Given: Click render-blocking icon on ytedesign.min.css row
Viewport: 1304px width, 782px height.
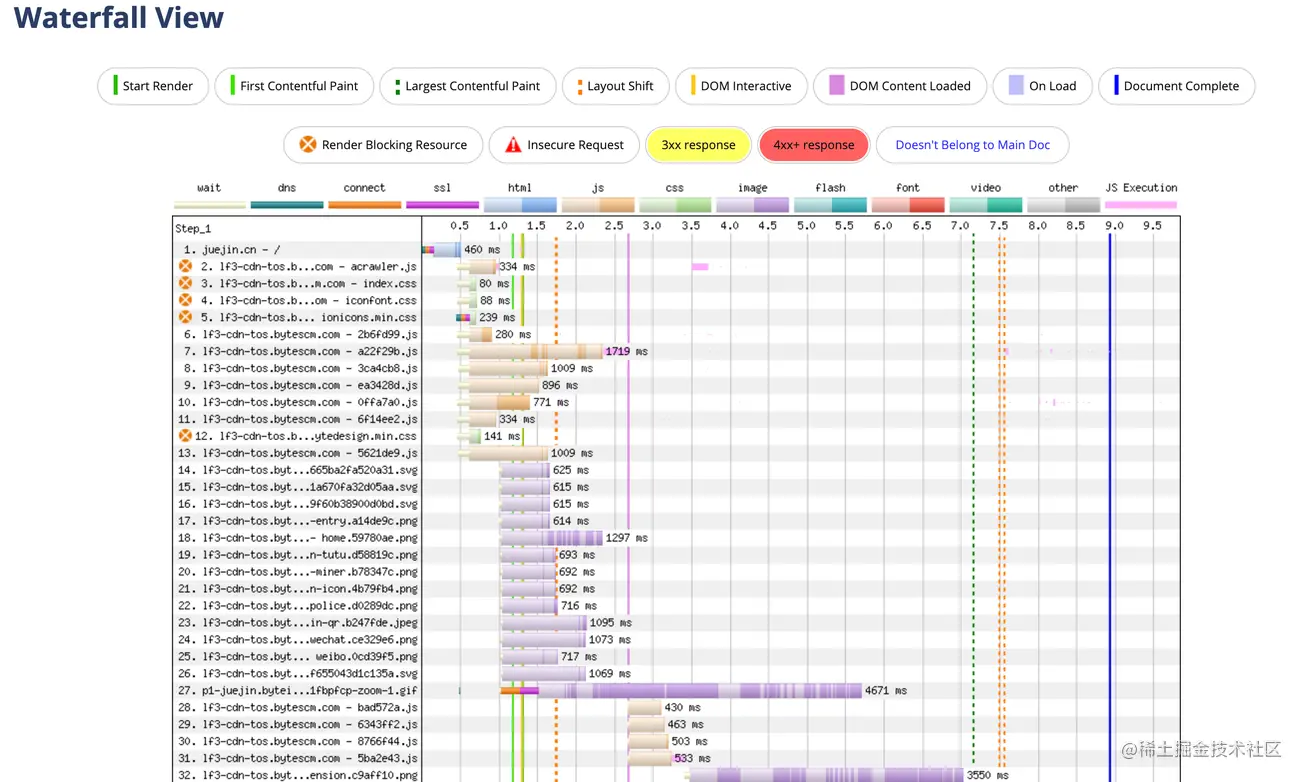Looking at the screenshot, I should pos(185,436).
